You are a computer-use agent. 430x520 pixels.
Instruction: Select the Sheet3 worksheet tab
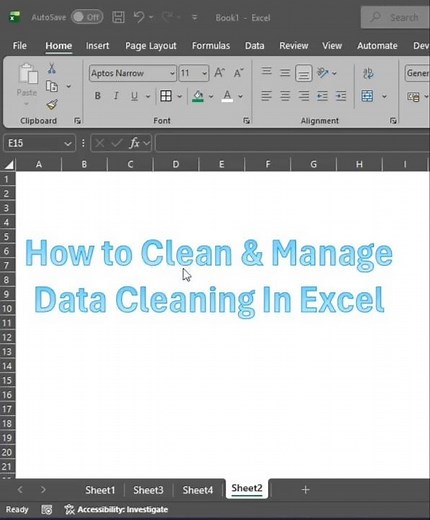(x=148, y=490)
